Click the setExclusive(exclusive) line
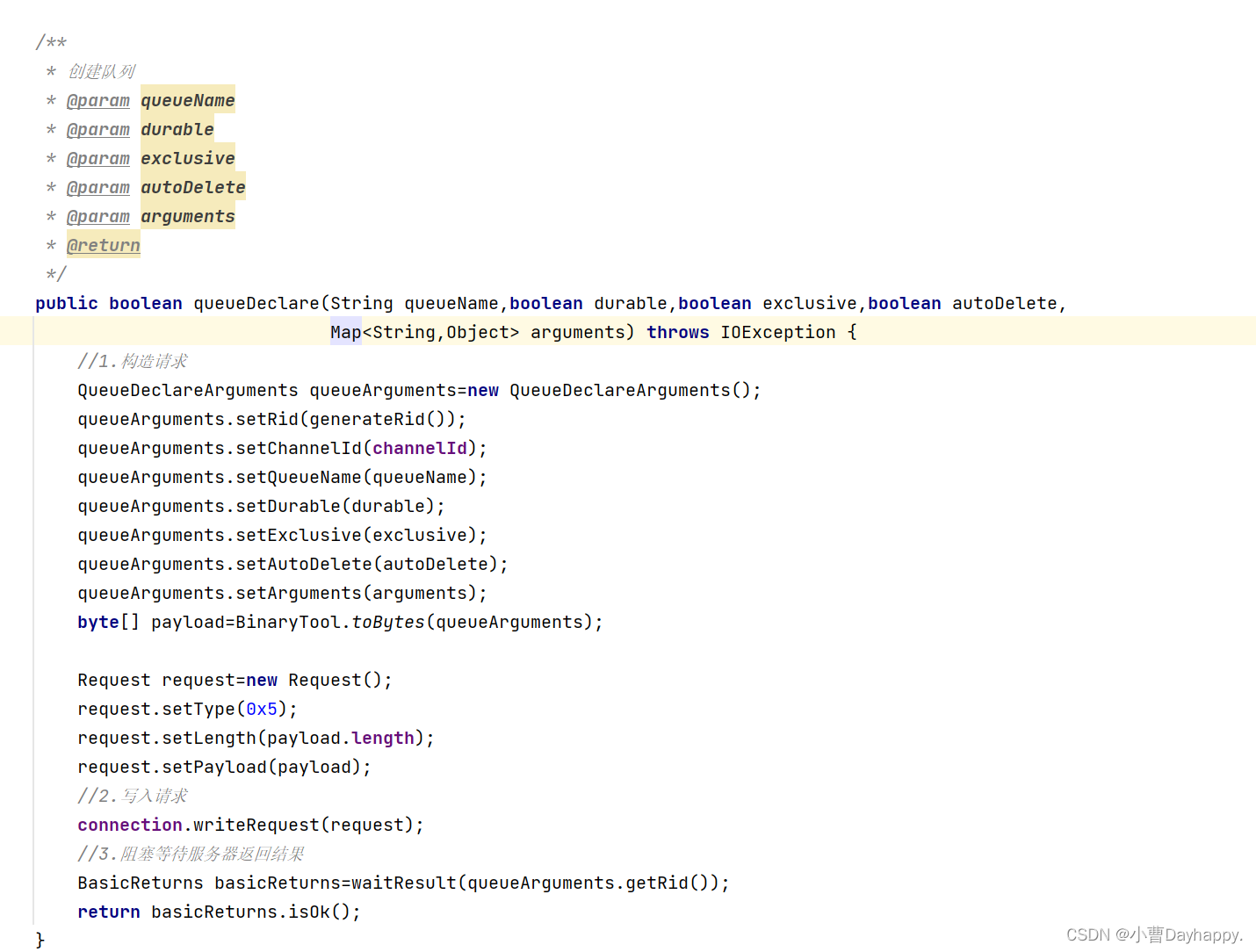This screenshot has height=952, width=1256. (283, 535)
